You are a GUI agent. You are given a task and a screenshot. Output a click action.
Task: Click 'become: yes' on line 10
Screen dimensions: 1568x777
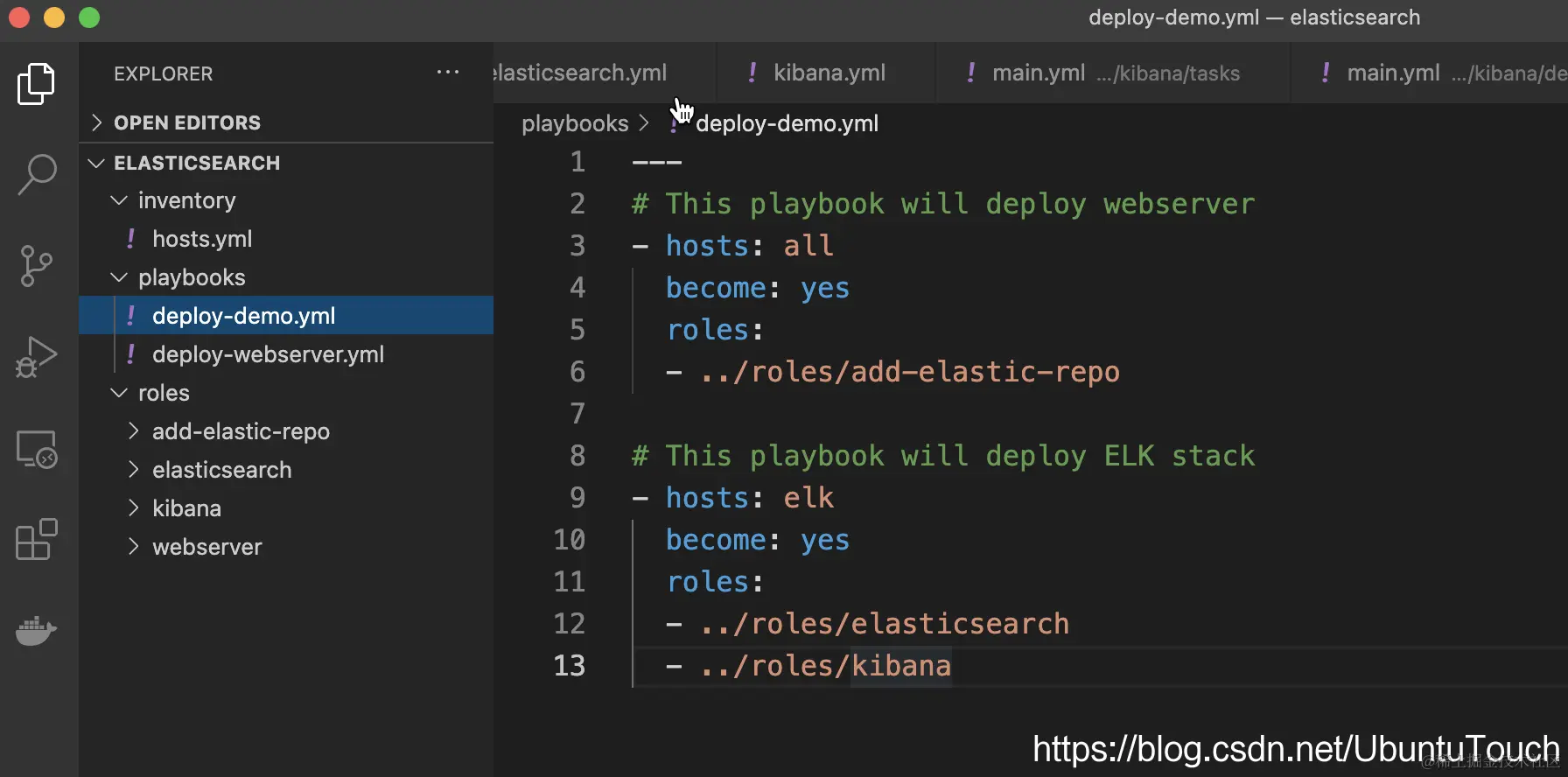coord(758,540)
